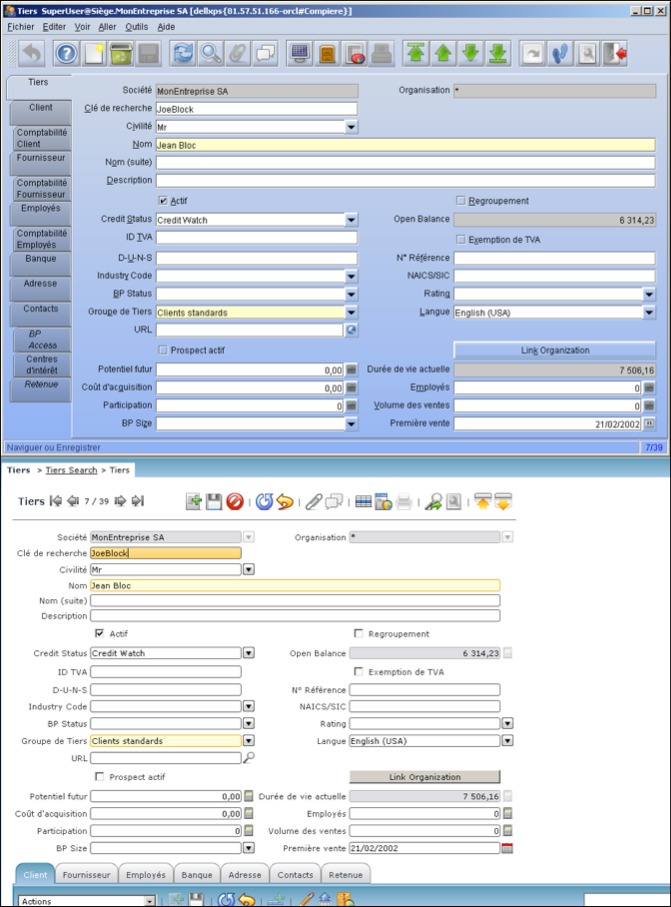This screenshot has width=671, height=907.
Task: Click URL magnifier icon in web form
Action: [x=249, y=758]
